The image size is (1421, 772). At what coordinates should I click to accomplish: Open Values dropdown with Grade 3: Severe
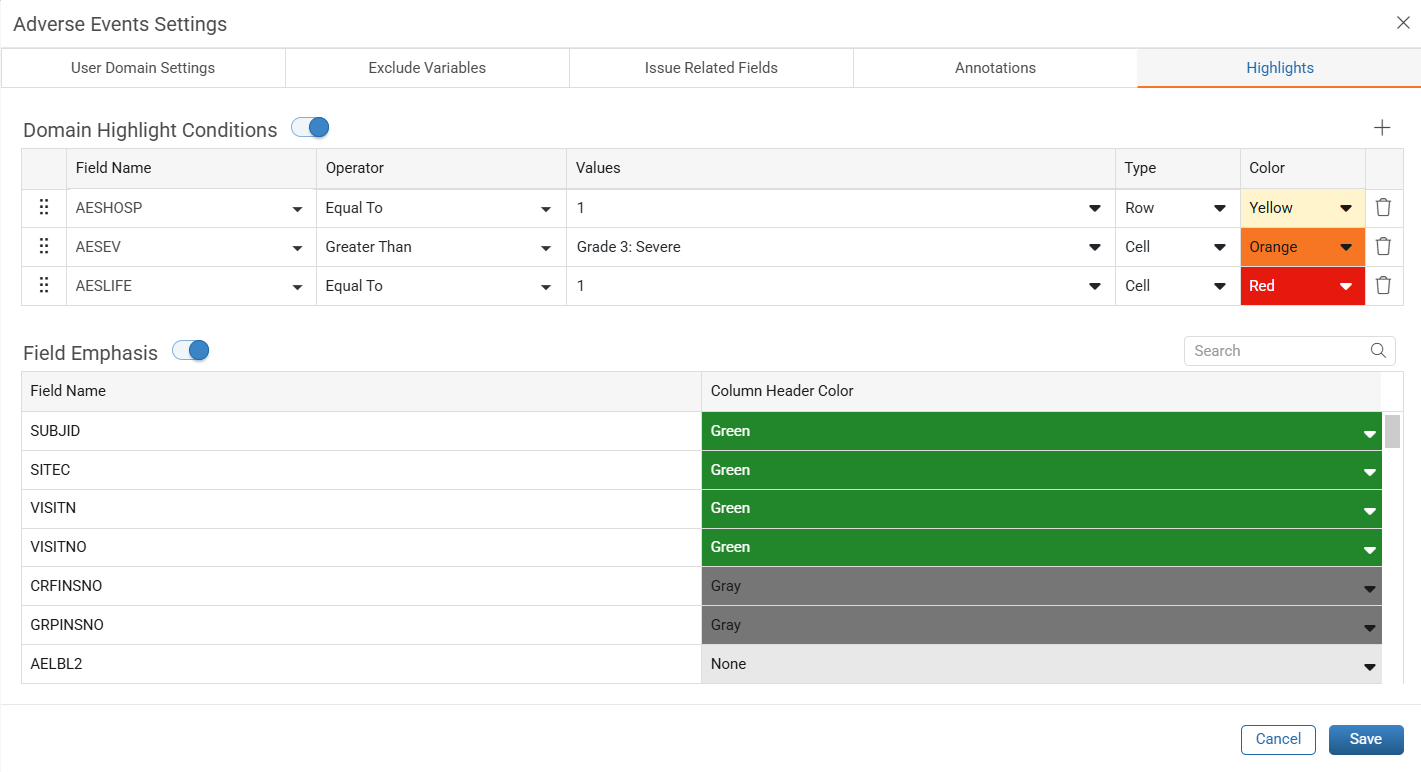coord(841,247)
